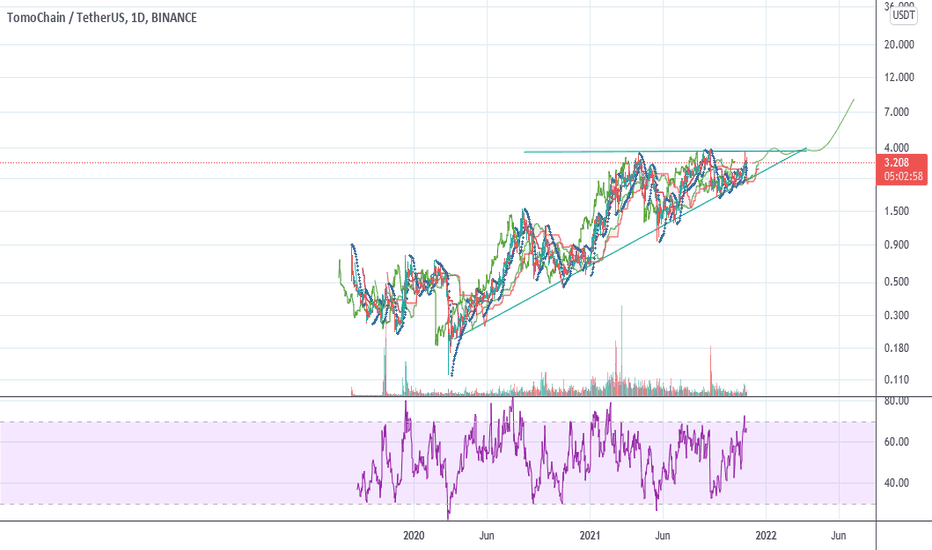This screenshot has height=550, width=932.
Task: Click the USDT currency button
Action: pyautogui.click(x=903, y=15)
